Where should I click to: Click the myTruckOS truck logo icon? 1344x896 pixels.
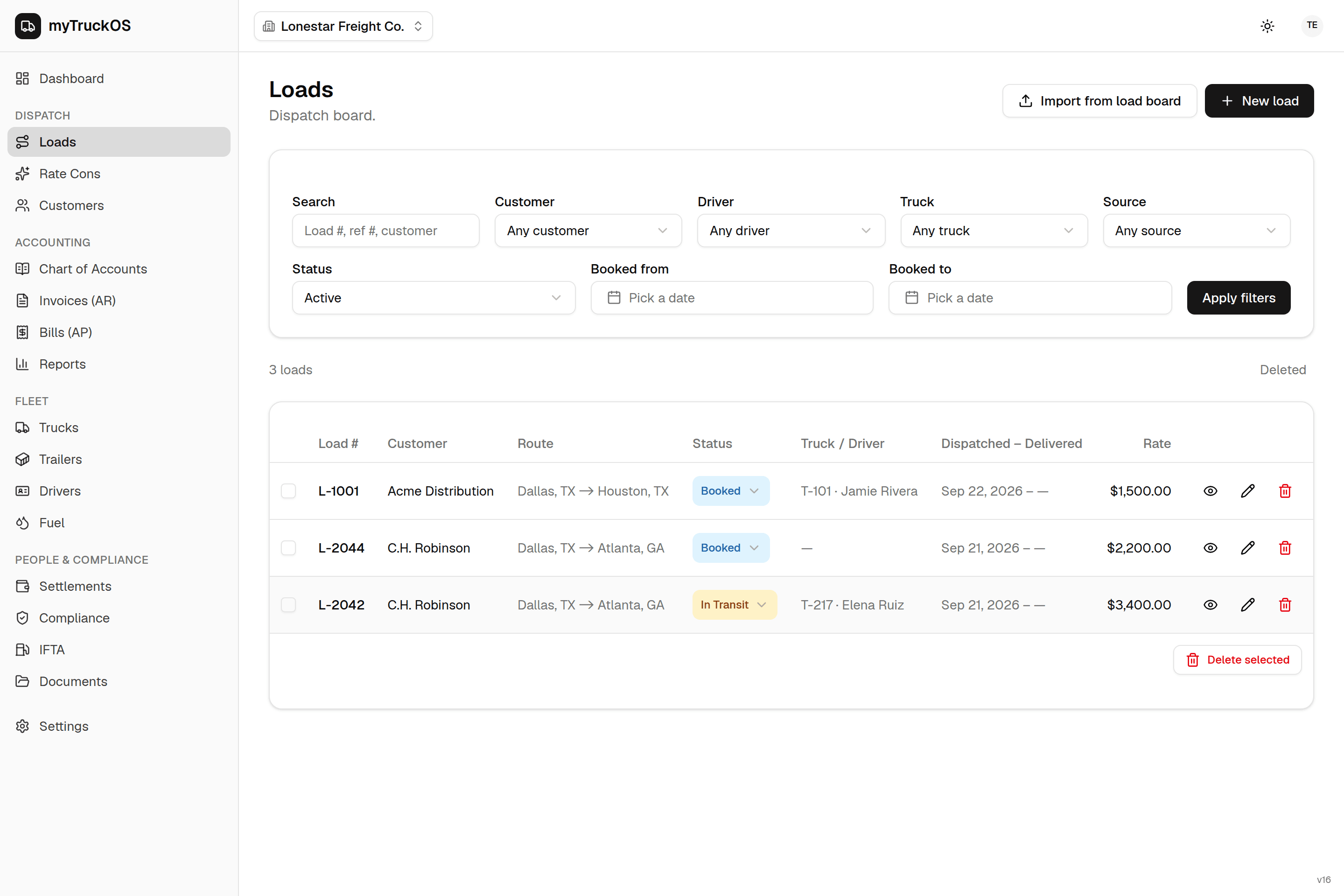(x=28, y=26)
